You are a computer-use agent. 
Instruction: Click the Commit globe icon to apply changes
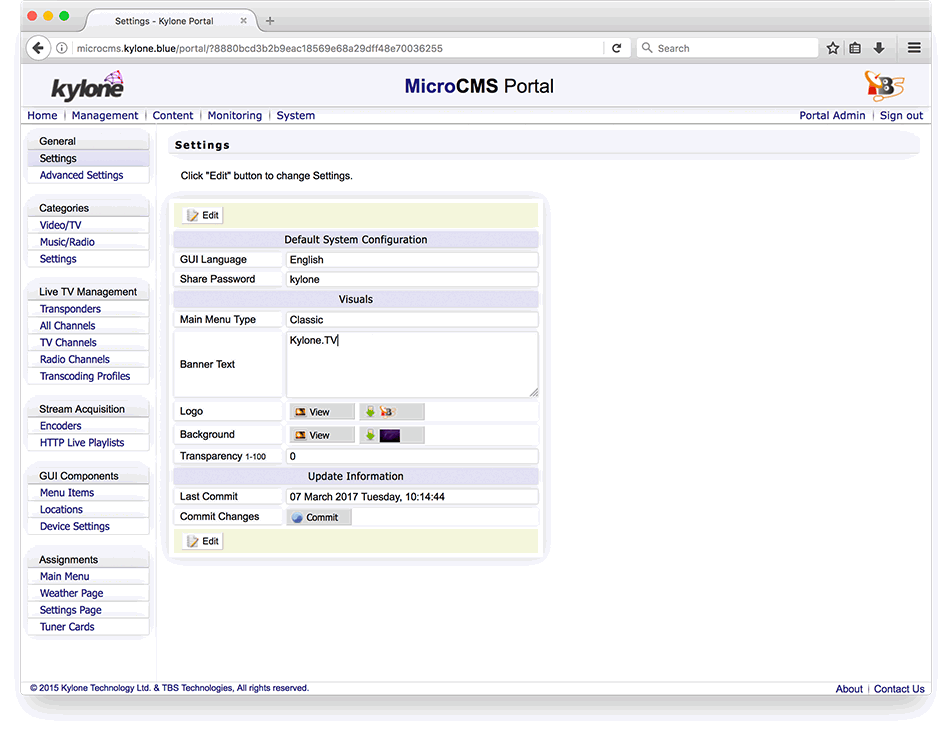tap(299, 516)
